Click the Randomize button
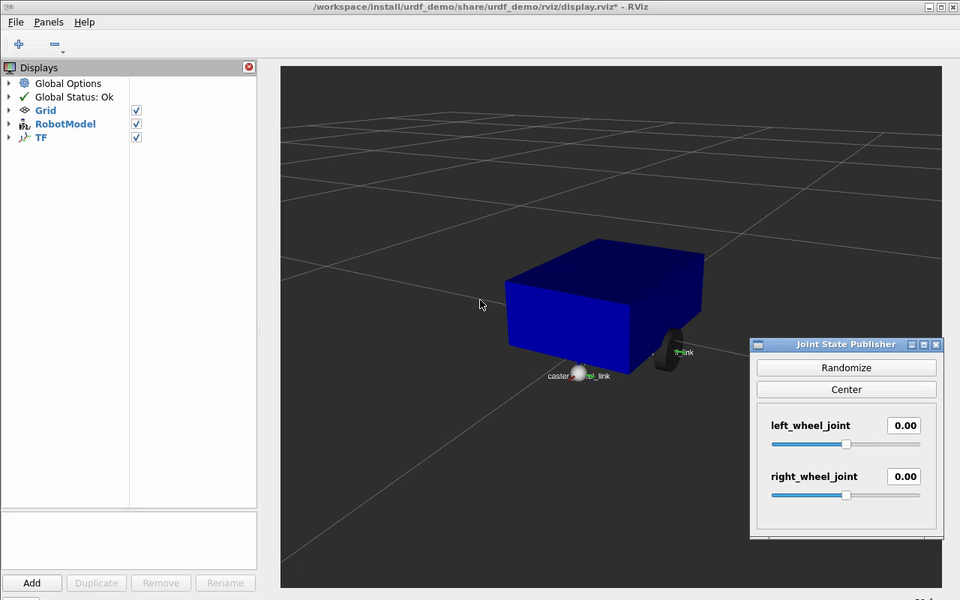 [x=846, y=367]
